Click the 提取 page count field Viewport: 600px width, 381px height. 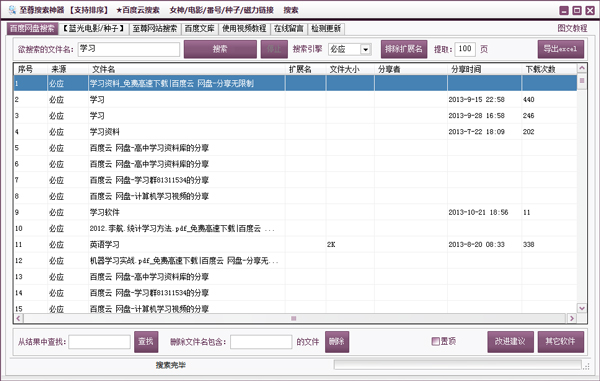[465, 49]
